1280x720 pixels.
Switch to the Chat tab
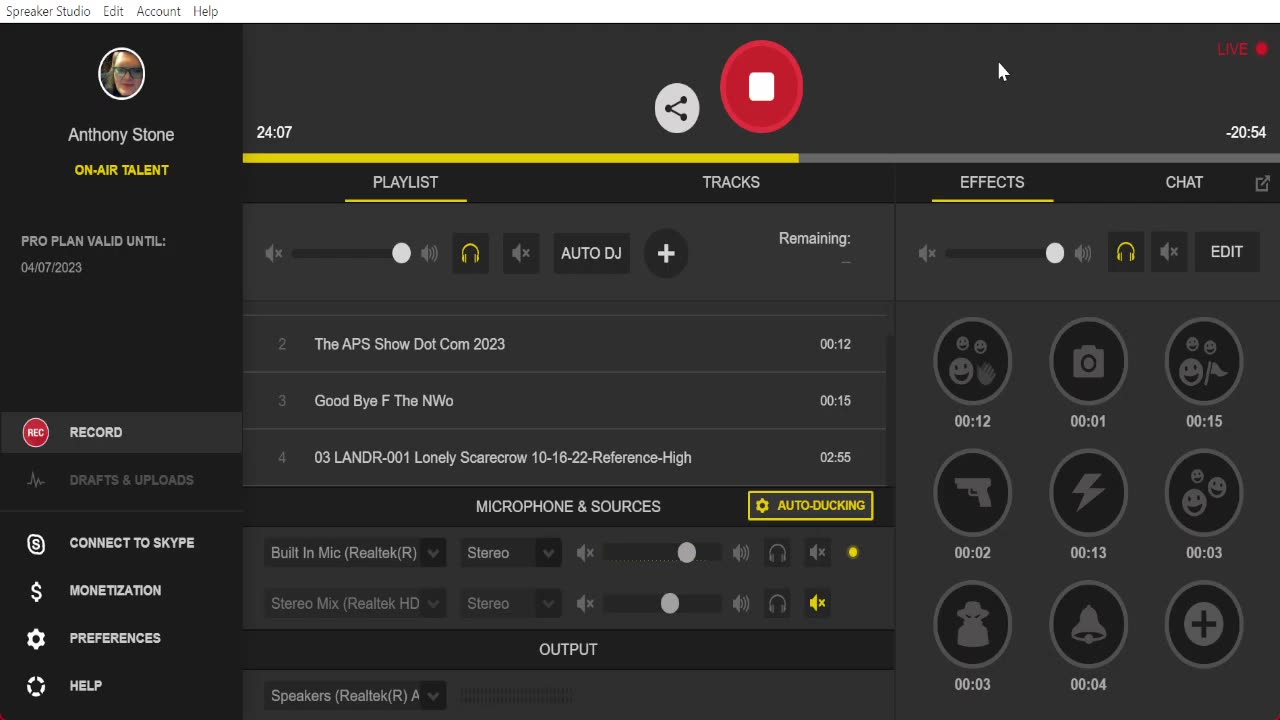1184,182
